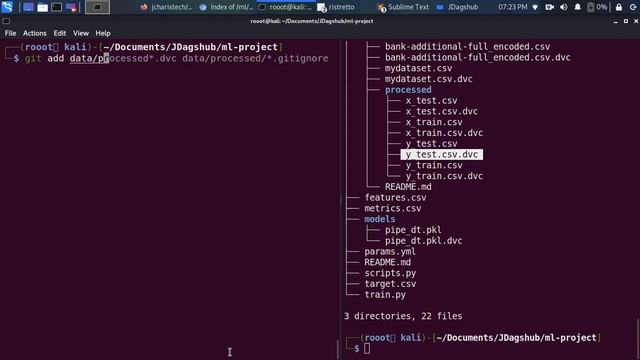Open the Edit menu
The height and width of the screenshot is (360, 640).
[60, 33]
